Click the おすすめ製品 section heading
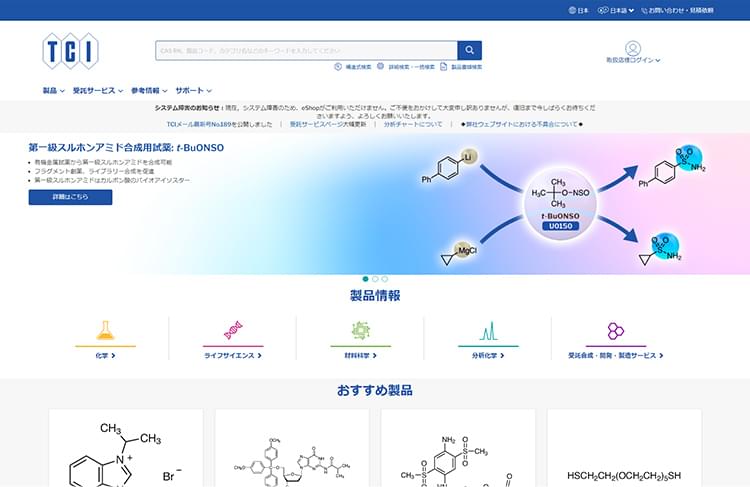This screenshot has height=487, width=750. point(375,390)
